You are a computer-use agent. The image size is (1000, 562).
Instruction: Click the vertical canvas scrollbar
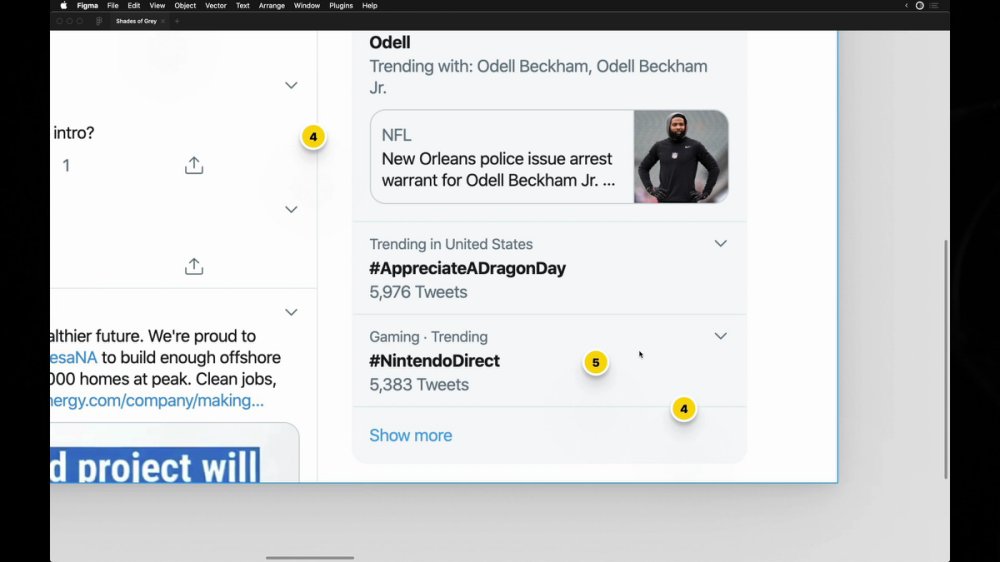click(946, 359)
